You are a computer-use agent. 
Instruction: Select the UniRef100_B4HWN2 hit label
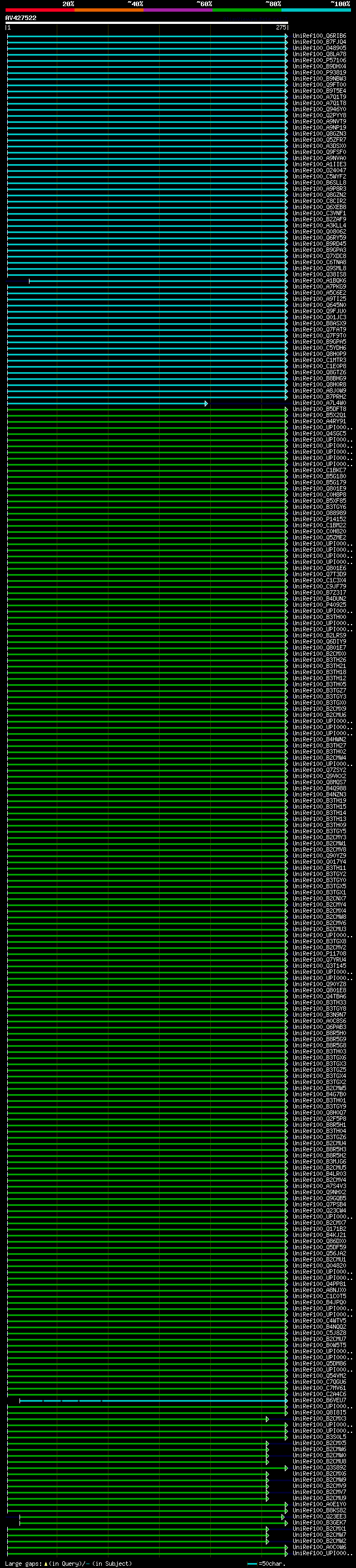point(319,740)
